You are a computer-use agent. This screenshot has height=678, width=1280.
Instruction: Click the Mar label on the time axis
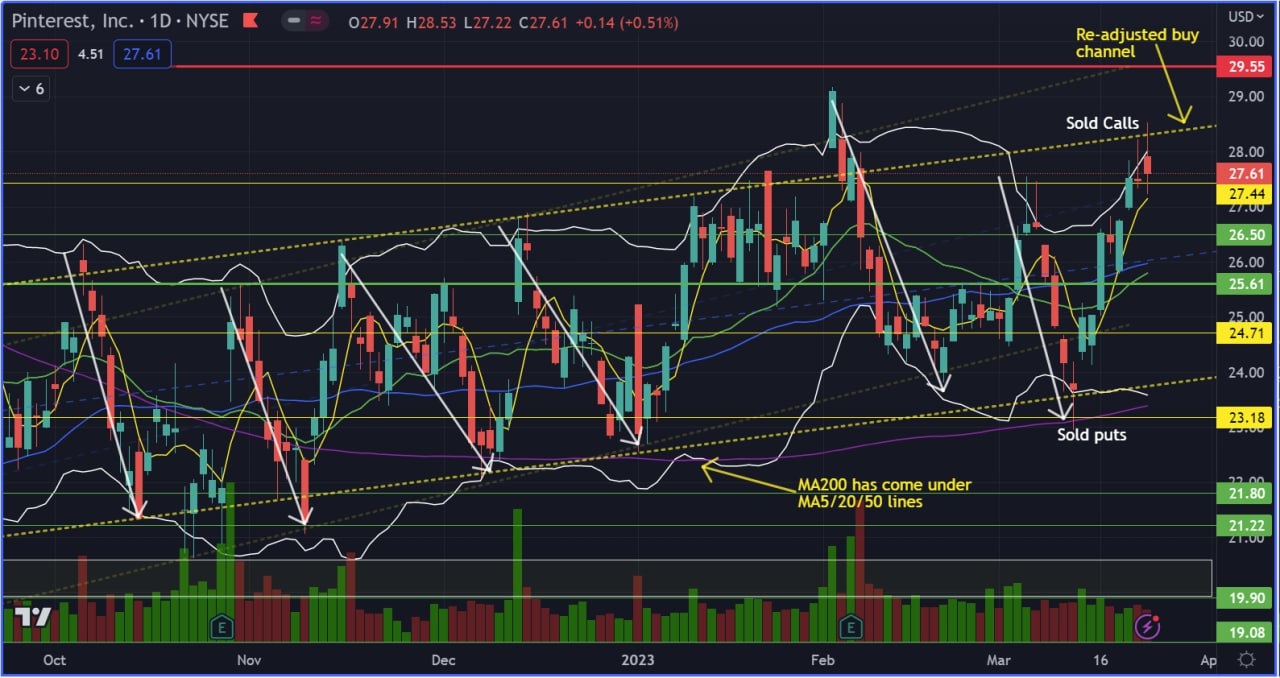click(x=1000, y=660)
